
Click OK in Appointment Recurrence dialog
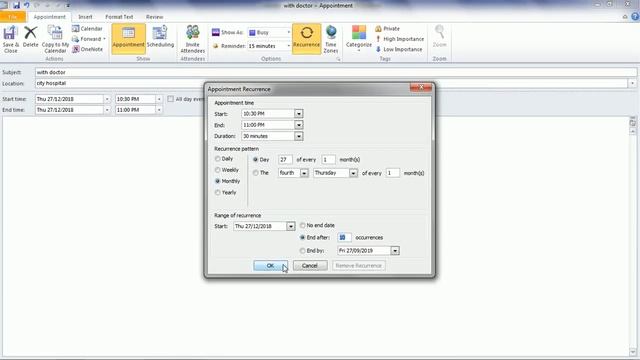(x=270, y=266)
